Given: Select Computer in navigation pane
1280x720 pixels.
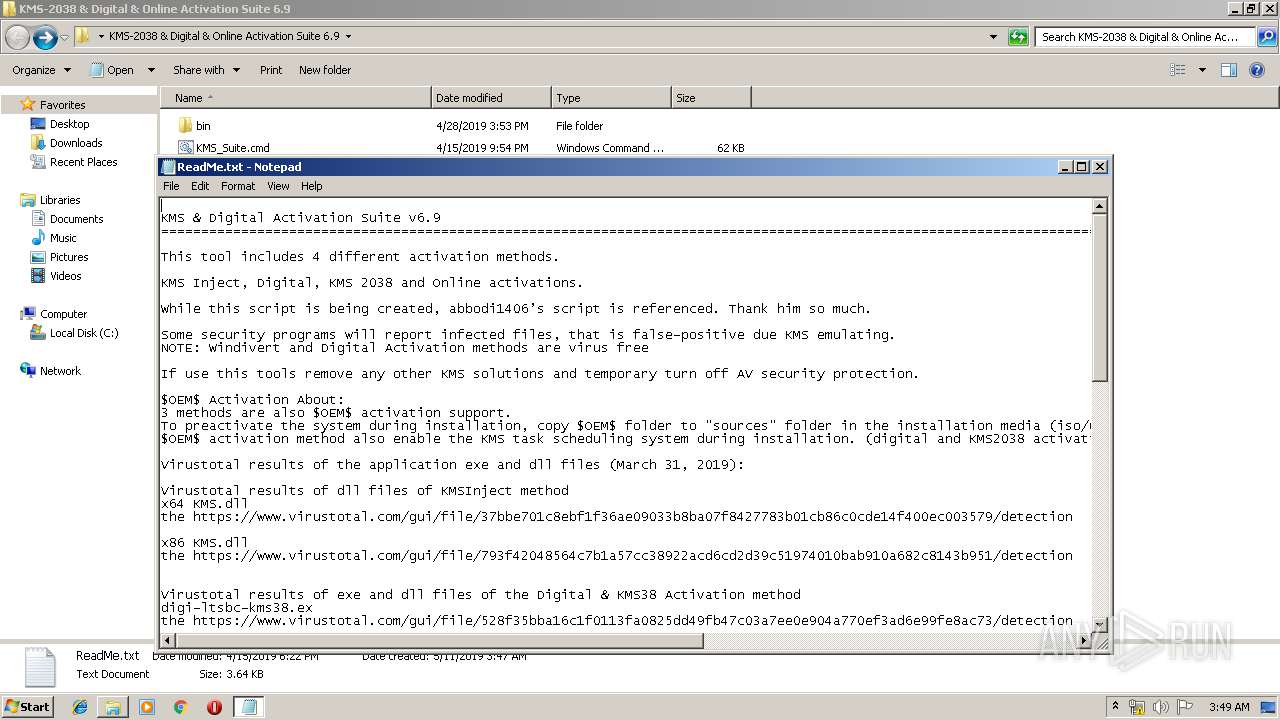Looking at the screenshot, I should [63, 314].
